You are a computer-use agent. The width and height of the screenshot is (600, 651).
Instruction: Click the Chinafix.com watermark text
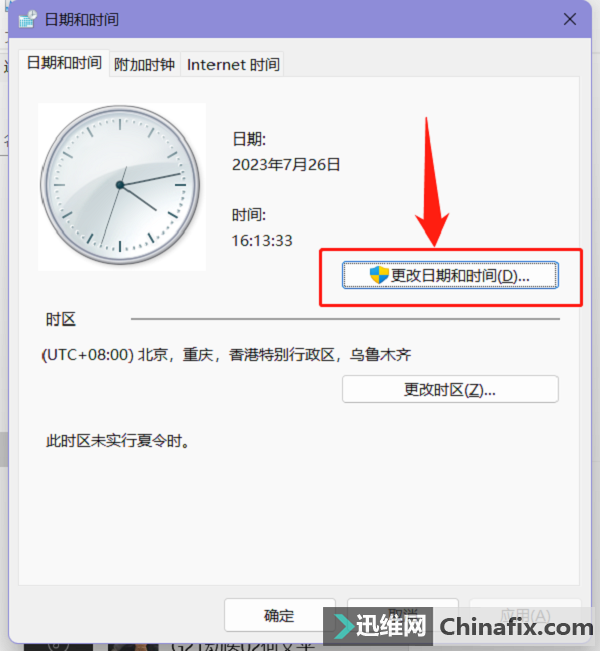[x=517, y=627]
